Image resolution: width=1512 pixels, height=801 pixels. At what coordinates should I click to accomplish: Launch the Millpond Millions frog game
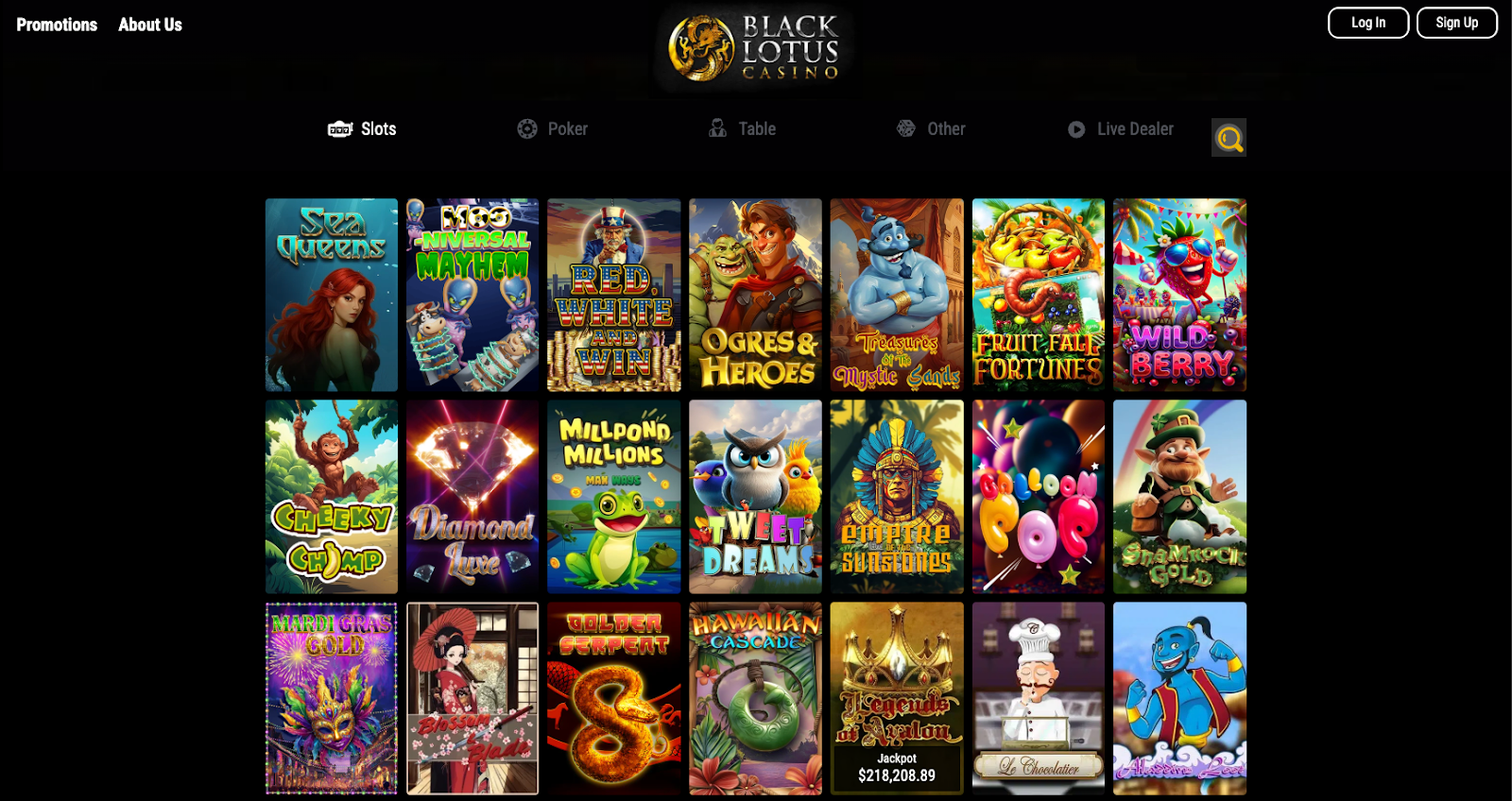(614, 497)
